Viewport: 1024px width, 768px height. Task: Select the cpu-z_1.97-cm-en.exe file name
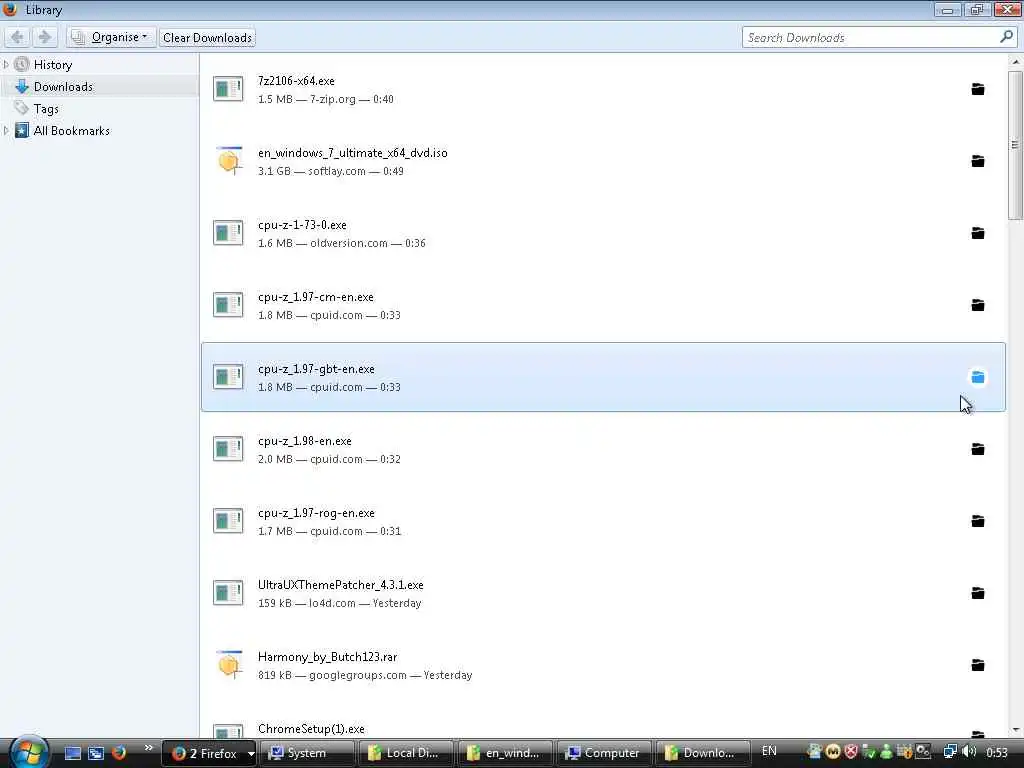pos(315,297)
